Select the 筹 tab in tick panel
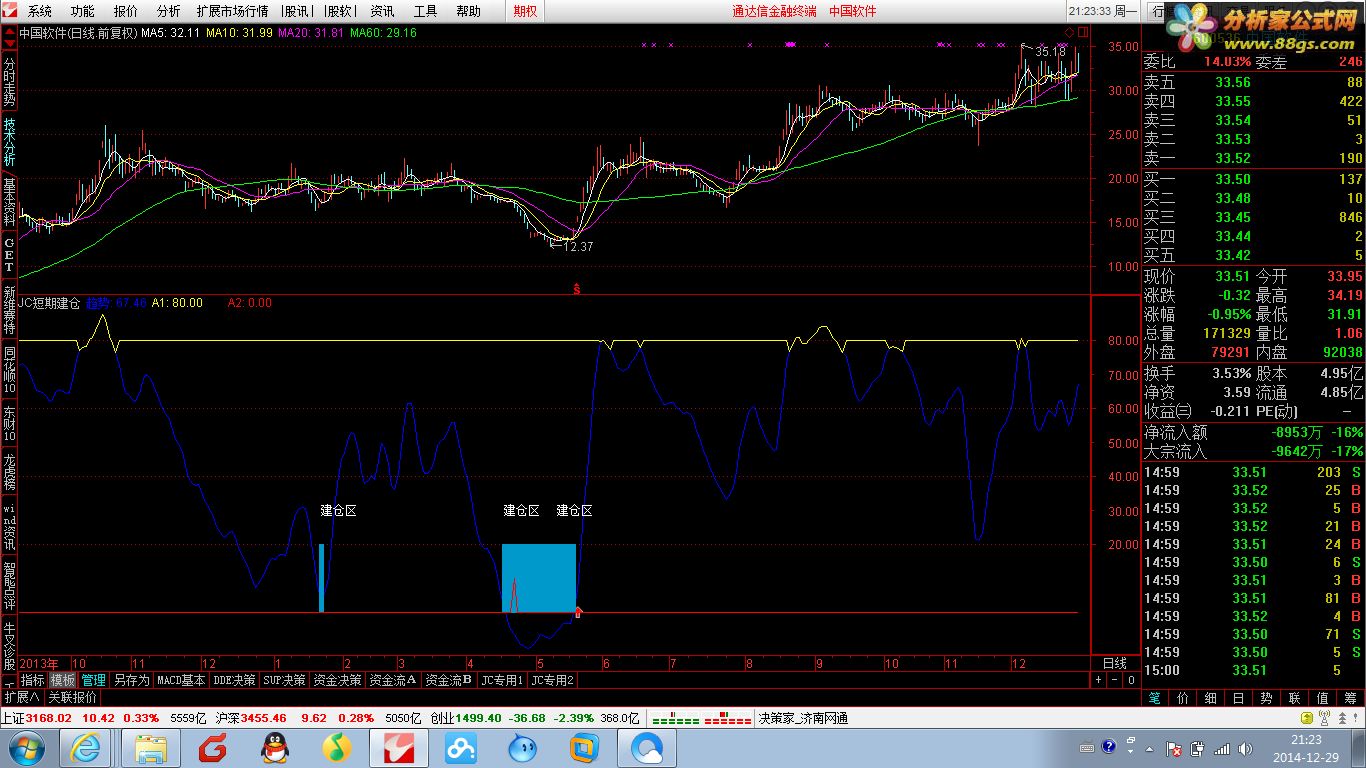The image size is (1366, 768). [x=1350, y=697]
